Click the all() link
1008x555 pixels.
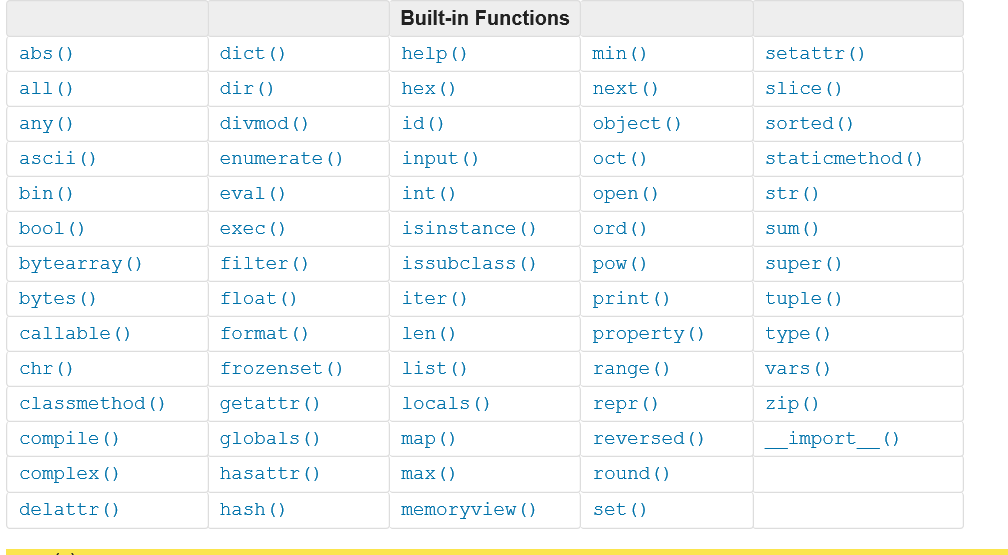pyautogui.click(x=46, y=88)
